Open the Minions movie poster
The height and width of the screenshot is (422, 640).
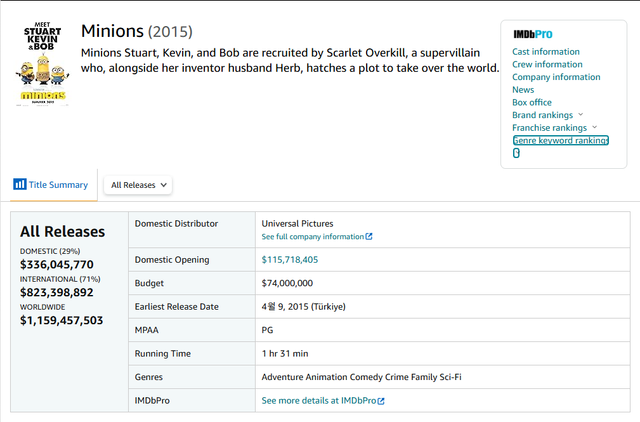point(44,62)
